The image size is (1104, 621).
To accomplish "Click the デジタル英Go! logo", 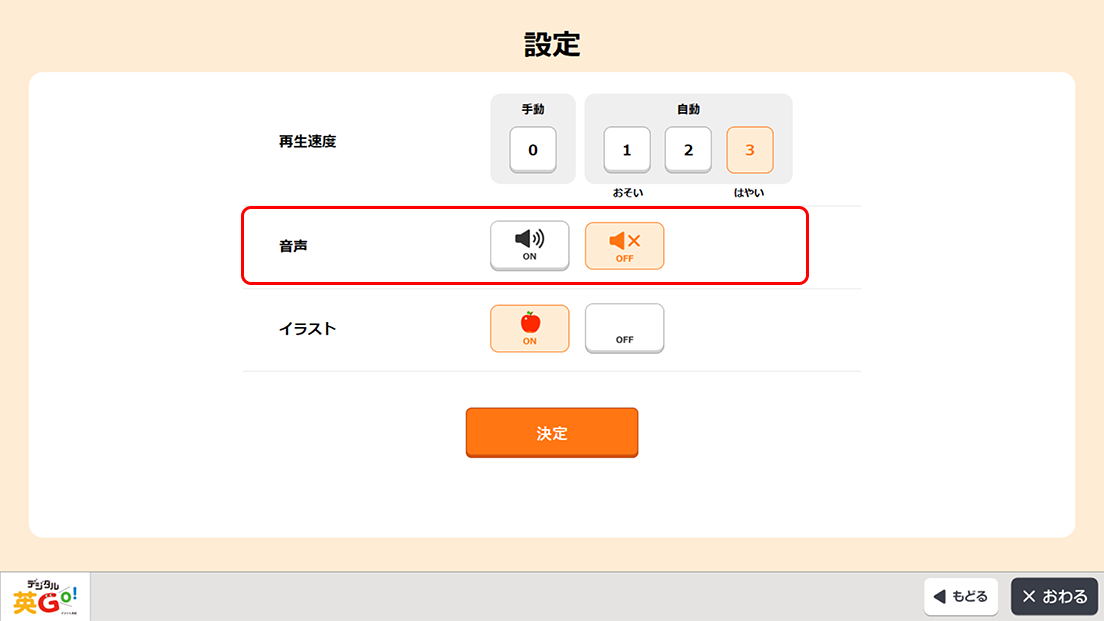I will [45, 597].
